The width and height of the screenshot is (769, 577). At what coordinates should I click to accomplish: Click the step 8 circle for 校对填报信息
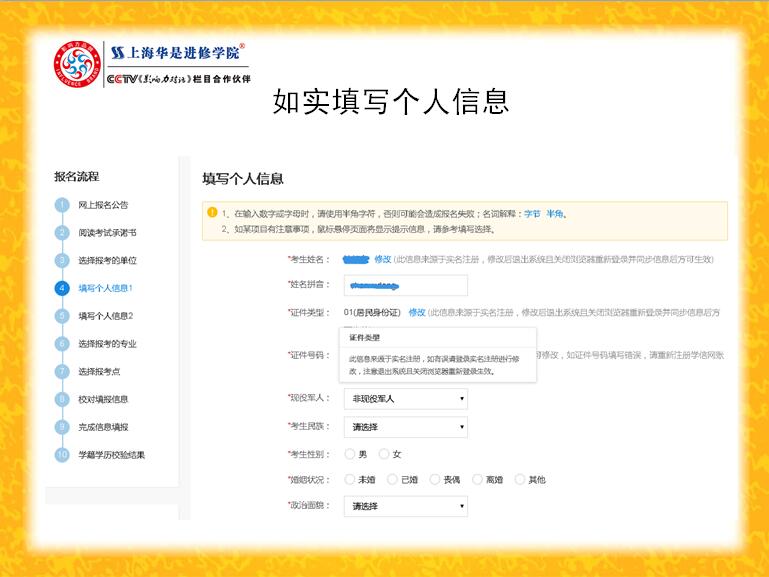(x=62, y=400)
